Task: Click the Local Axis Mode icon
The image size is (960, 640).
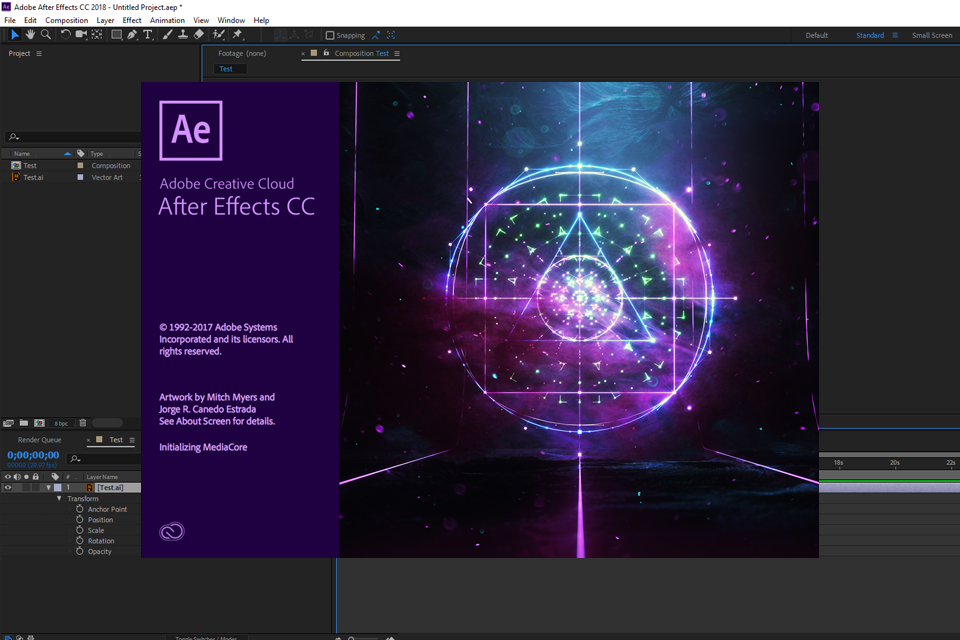Action: coord(280,35)
